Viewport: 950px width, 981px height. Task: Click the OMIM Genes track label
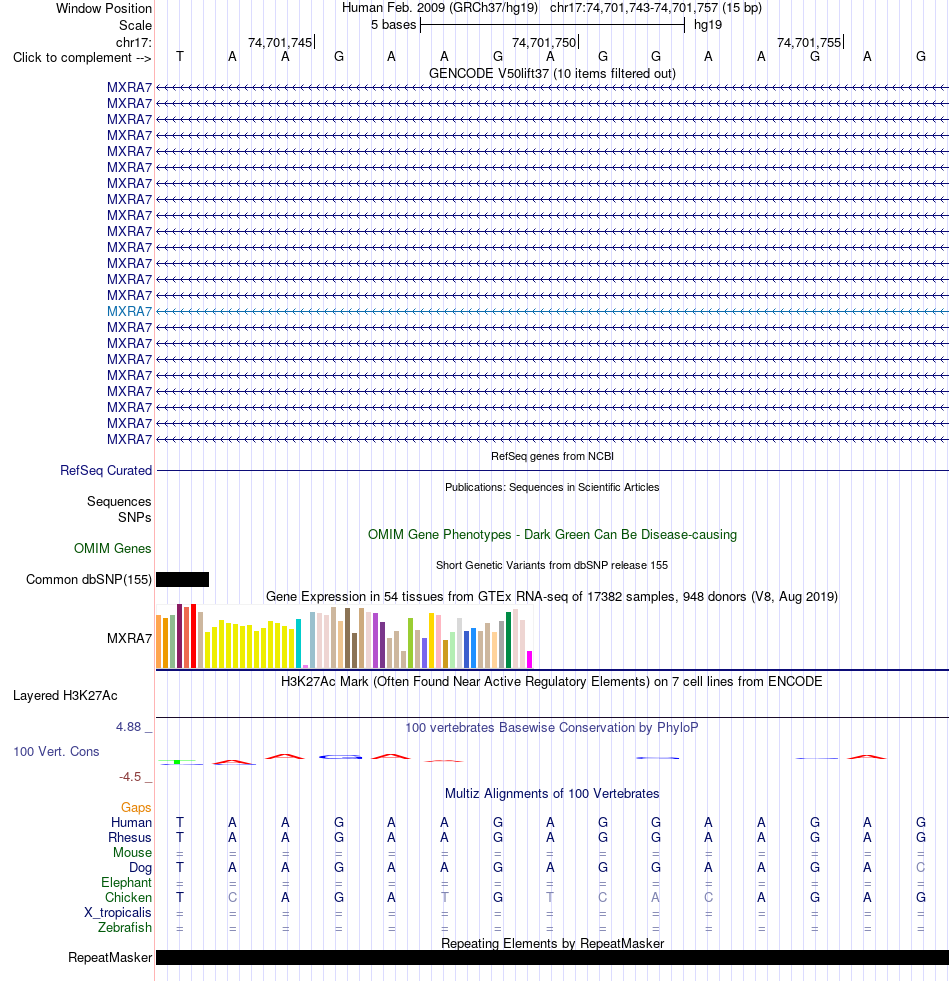(x=113, y=549)
